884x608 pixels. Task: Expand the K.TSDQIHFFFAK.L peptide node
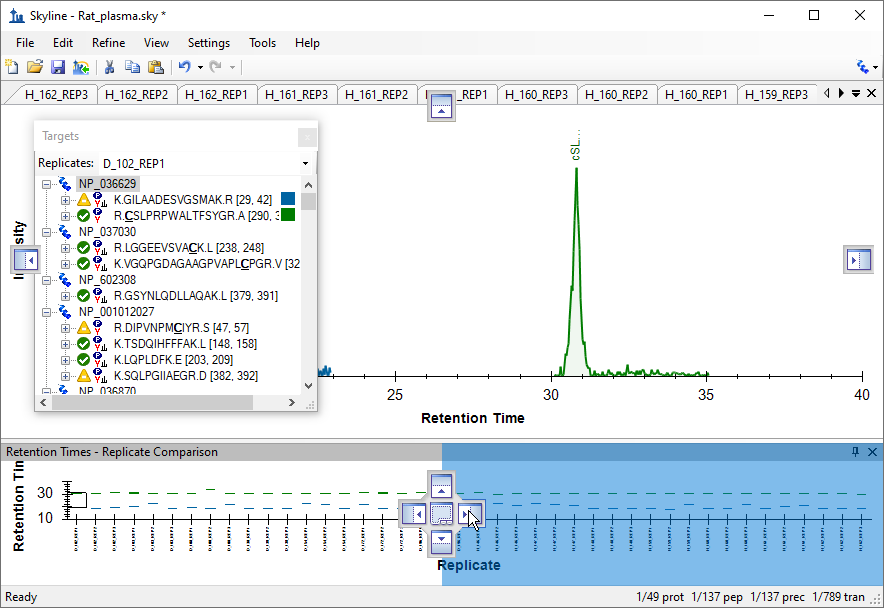coord(65,344)
